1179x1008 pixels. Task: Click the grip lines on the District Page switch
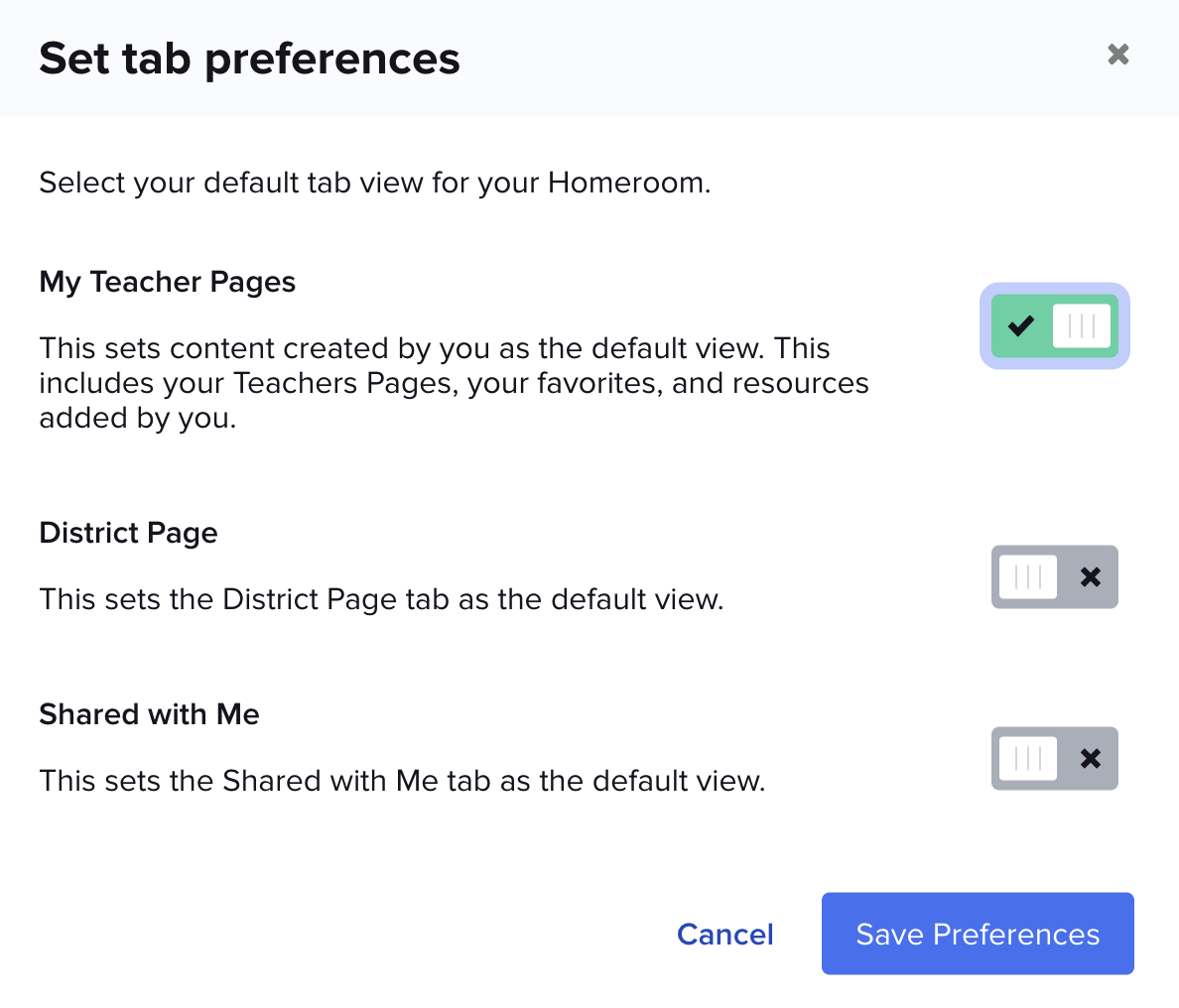click(x=1026, y=576)
